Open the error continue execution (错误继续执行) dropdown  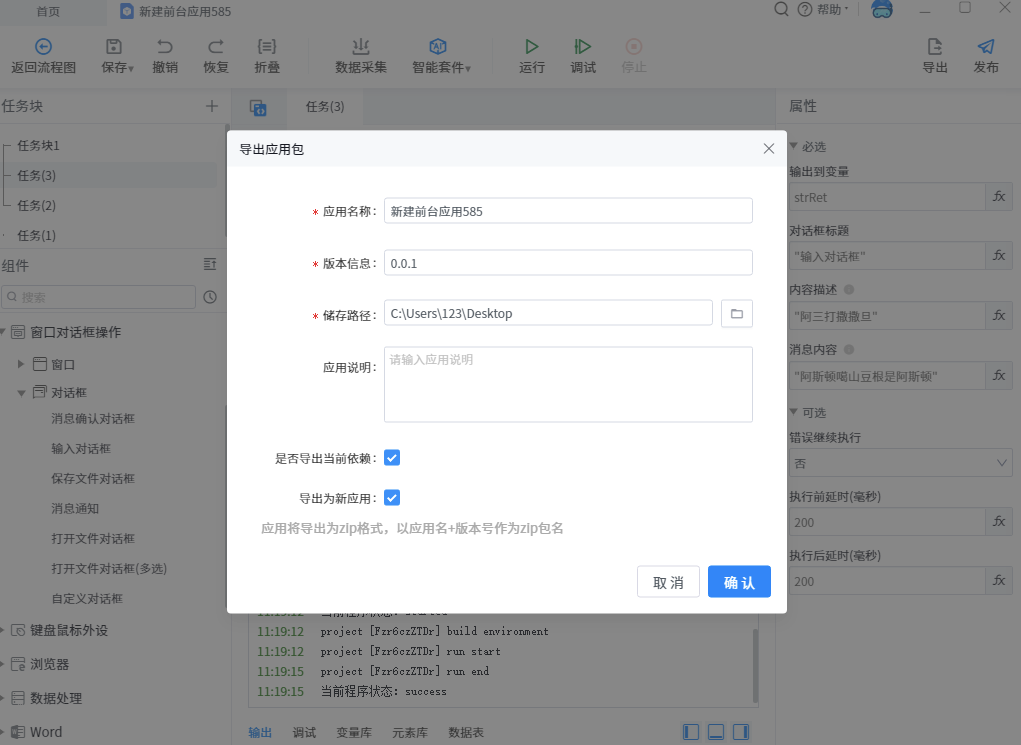pos(900,463)
